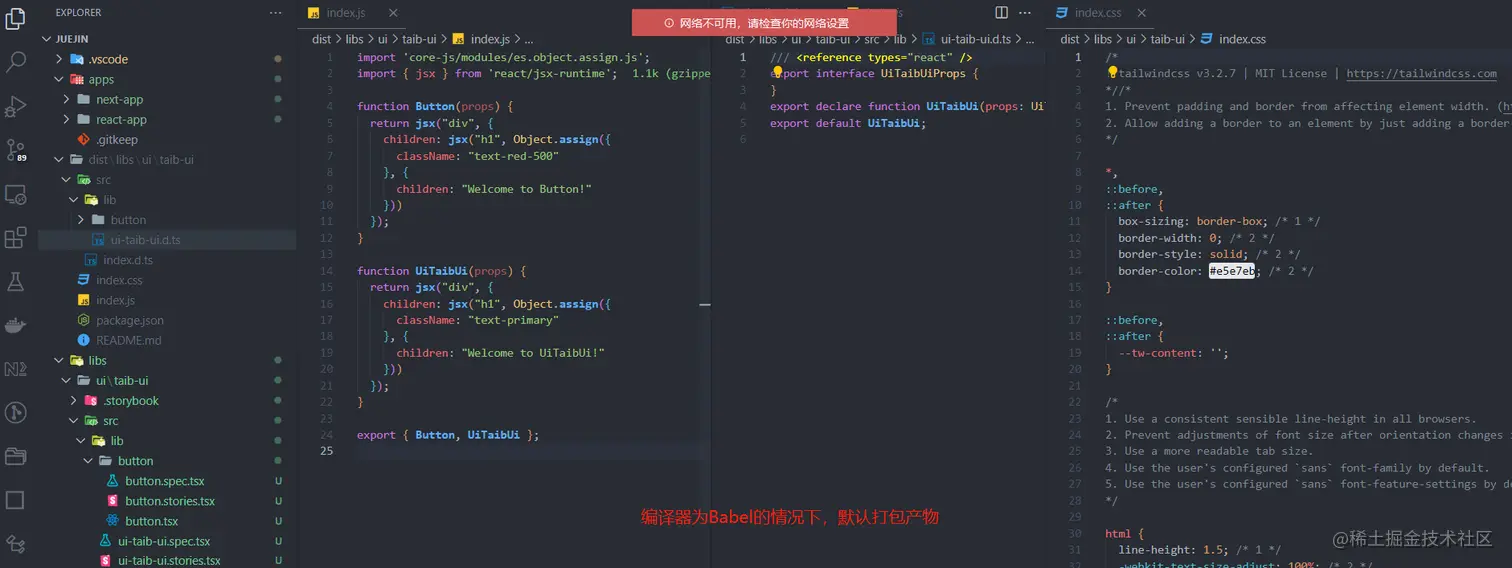Switch to the index.js tab
Viewport: 1512px width, 568px height.
tap(346, 13)
